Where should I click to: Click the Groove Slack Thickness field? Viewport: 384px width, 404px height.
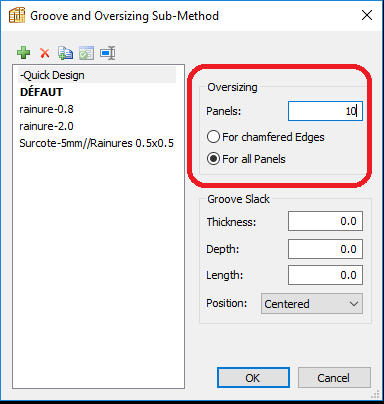click(325, 221)
